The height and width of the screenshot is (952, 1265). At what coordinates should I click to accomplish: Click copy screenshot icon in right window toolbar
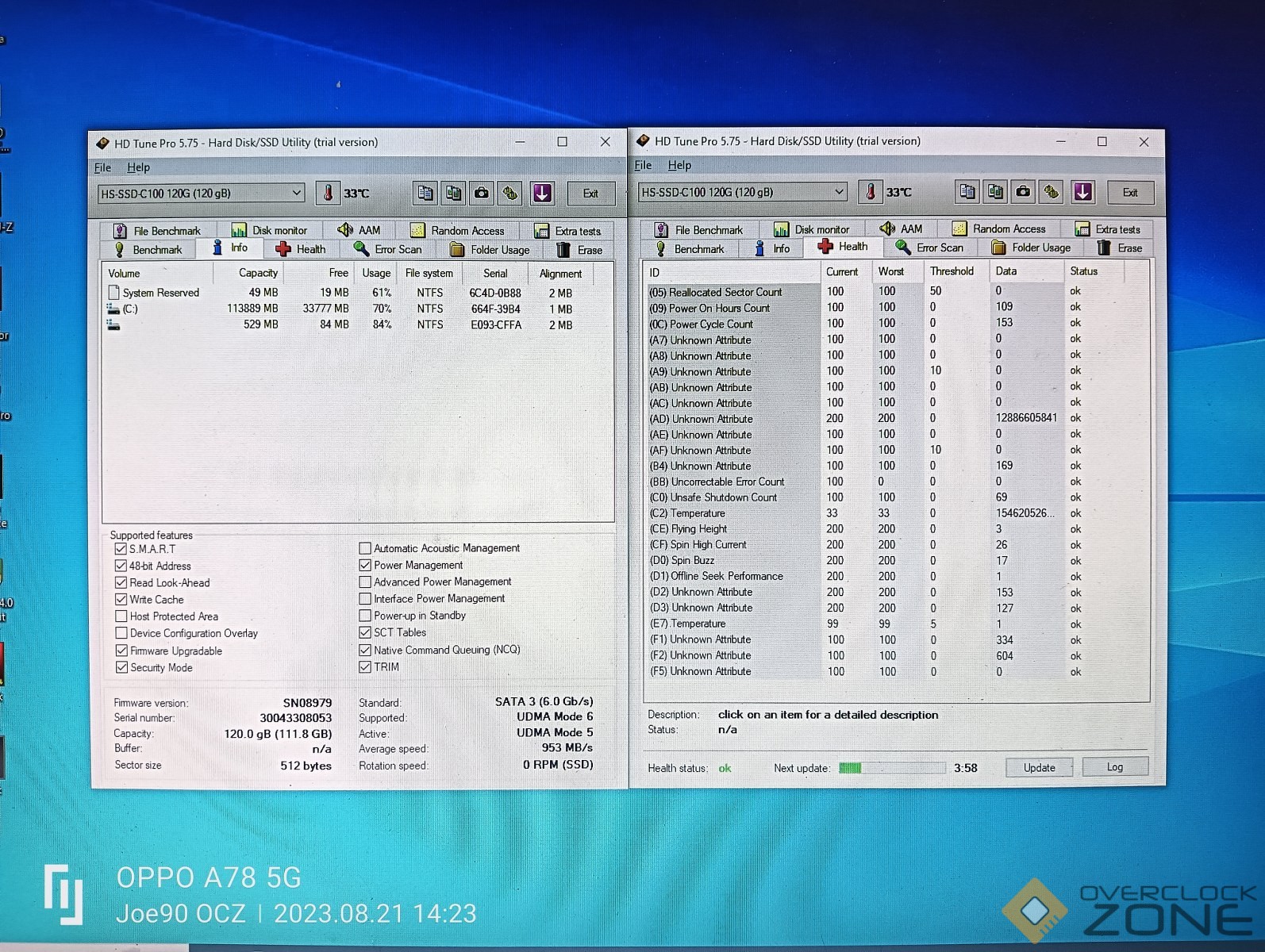tap(995, 192)
